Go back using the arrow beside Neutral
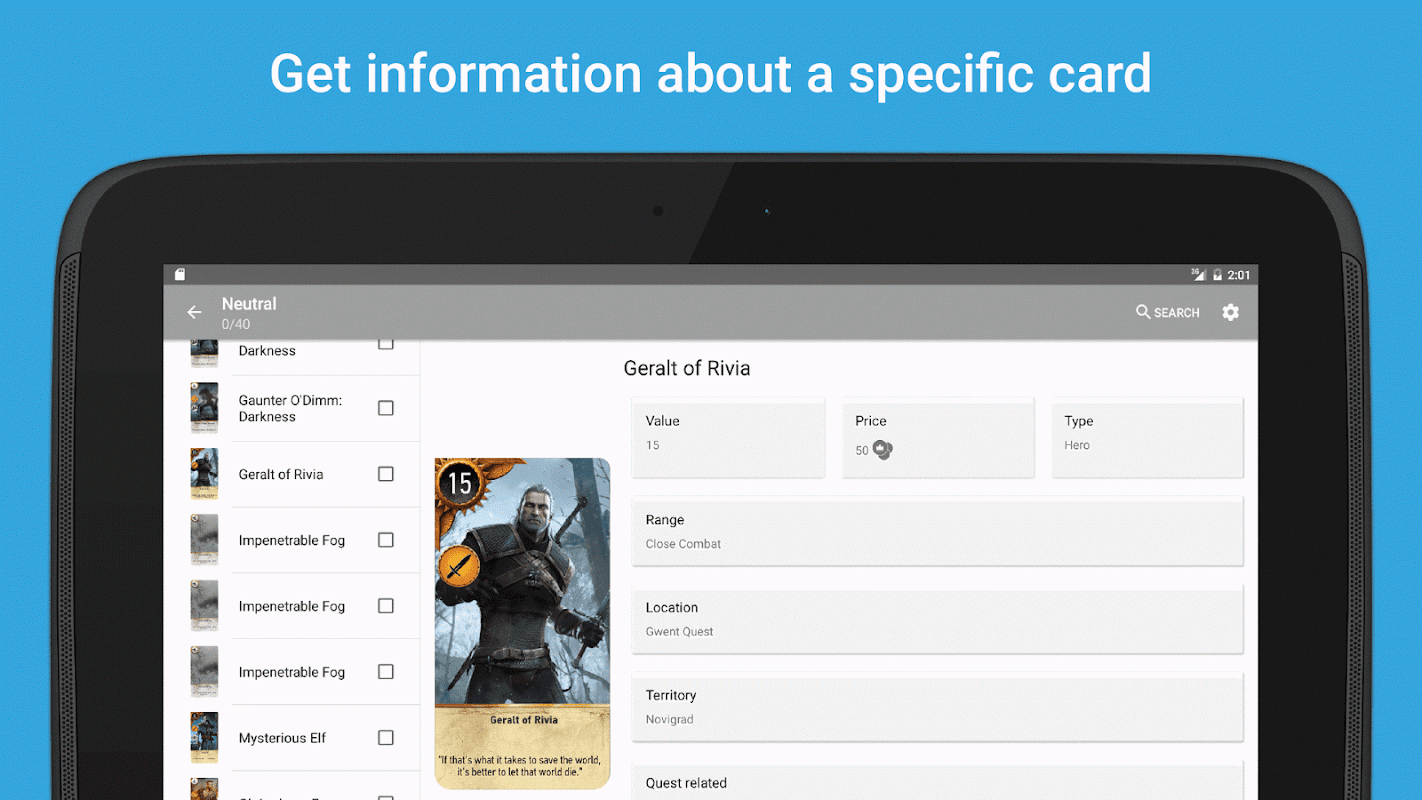Screen dimensions: 1422x800 click(x=195, y=313)
